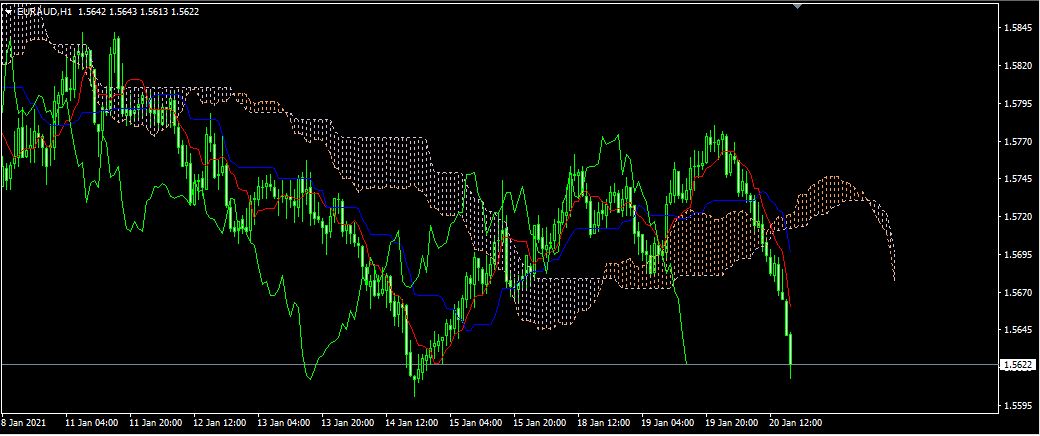The width and height of the screenshot is (1040, 436).
Task: Click the 1.5795 price scale label
Action: (x=1016, y=104)
